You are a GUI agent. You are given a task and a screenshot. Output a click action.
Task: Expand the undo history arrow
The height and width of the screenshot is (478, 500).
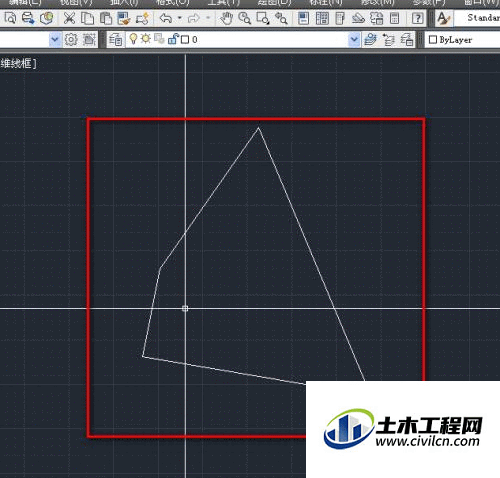point(180,18)
